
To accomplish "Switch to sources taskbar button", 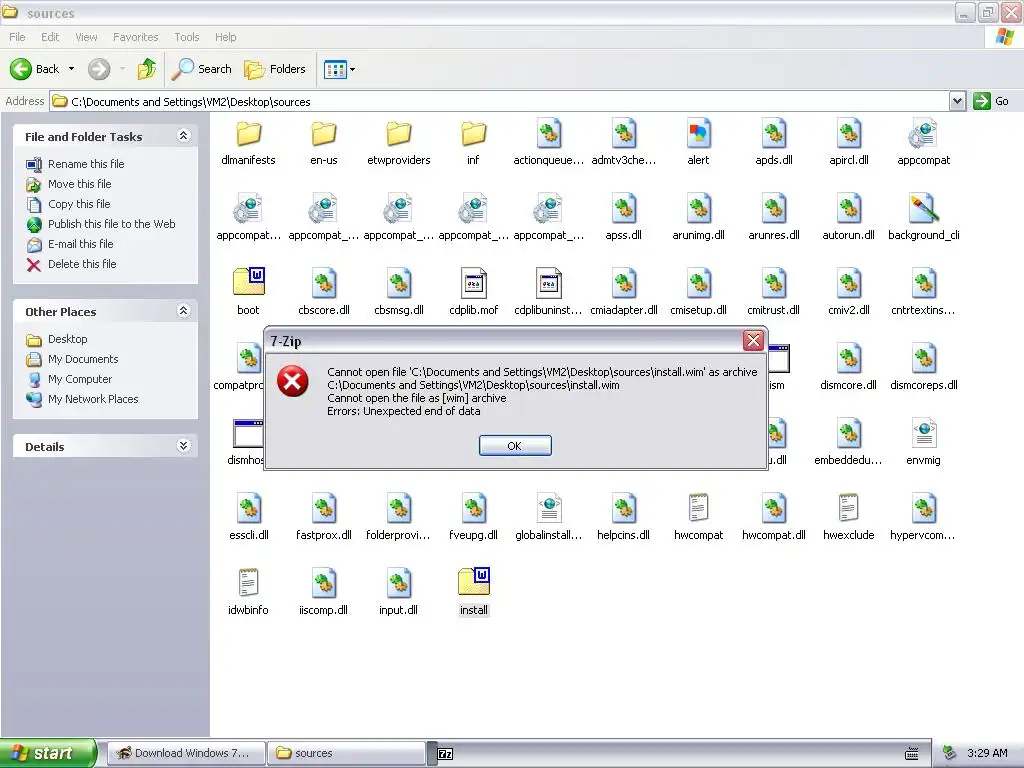I will (346, 753).
